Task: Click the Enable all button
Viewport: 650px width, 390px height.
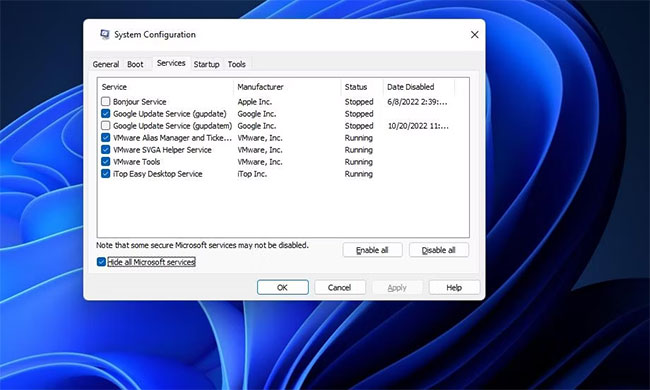Action: tap(372, 250)
